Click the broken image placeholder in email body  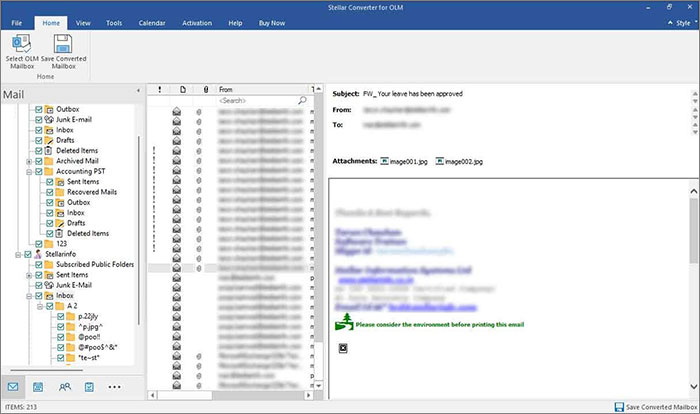point(343,348)
